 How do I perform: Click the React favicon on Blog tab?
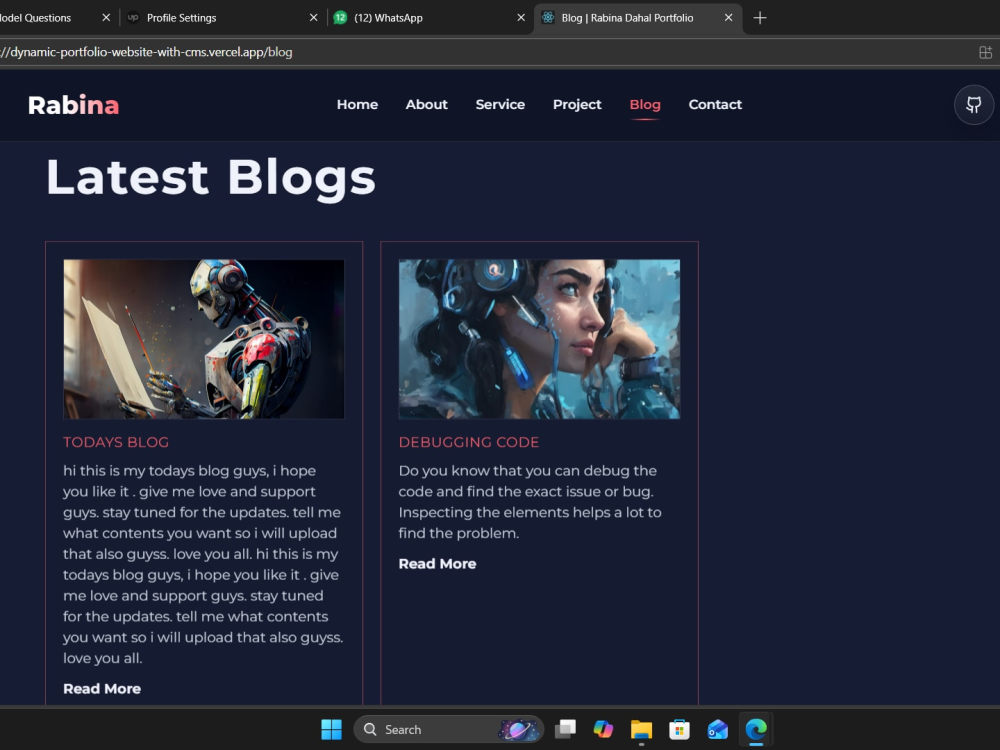point(548,18)
